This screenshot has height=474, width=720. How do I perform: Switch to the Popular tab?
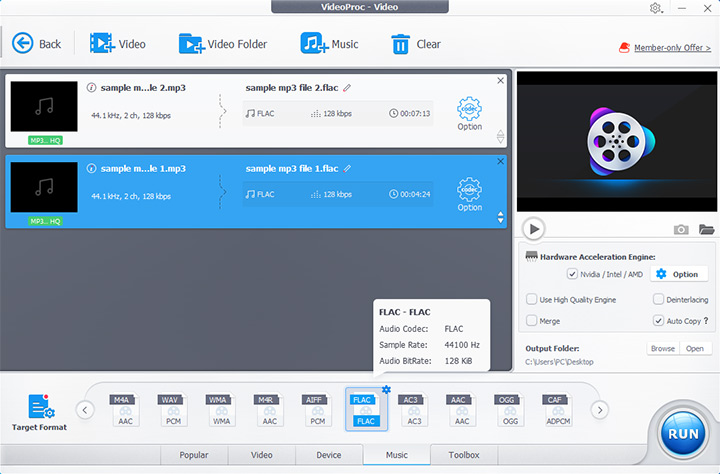194,455
